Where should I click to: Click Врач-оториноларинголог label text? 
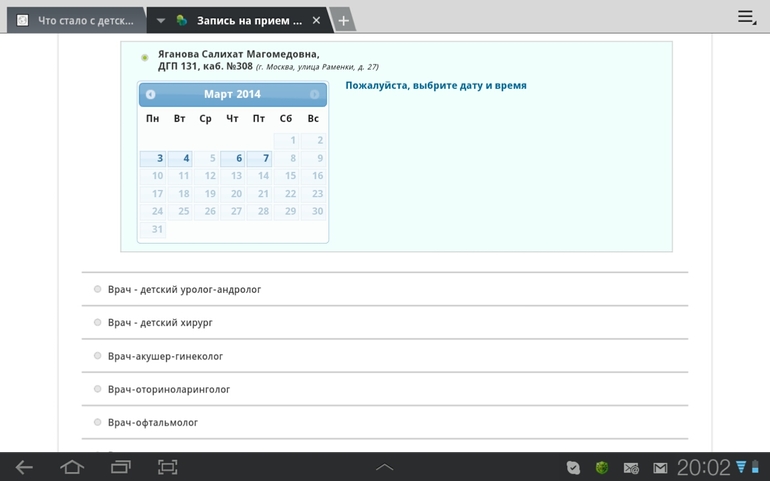pyautogui.click(x=169, y=390)
